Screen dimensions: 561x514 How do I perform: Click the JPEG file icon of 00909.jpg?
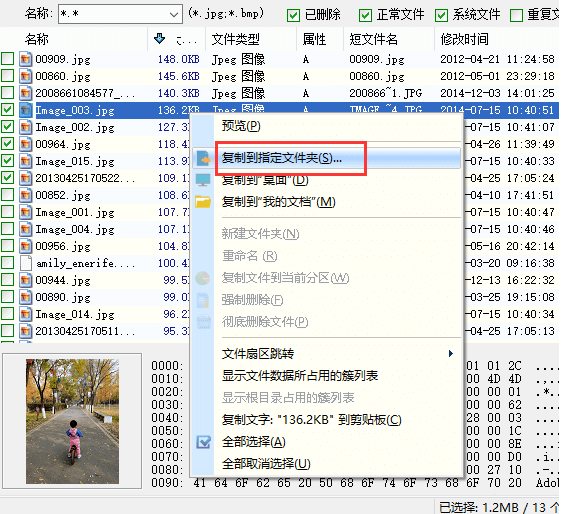tap(25, 59)
